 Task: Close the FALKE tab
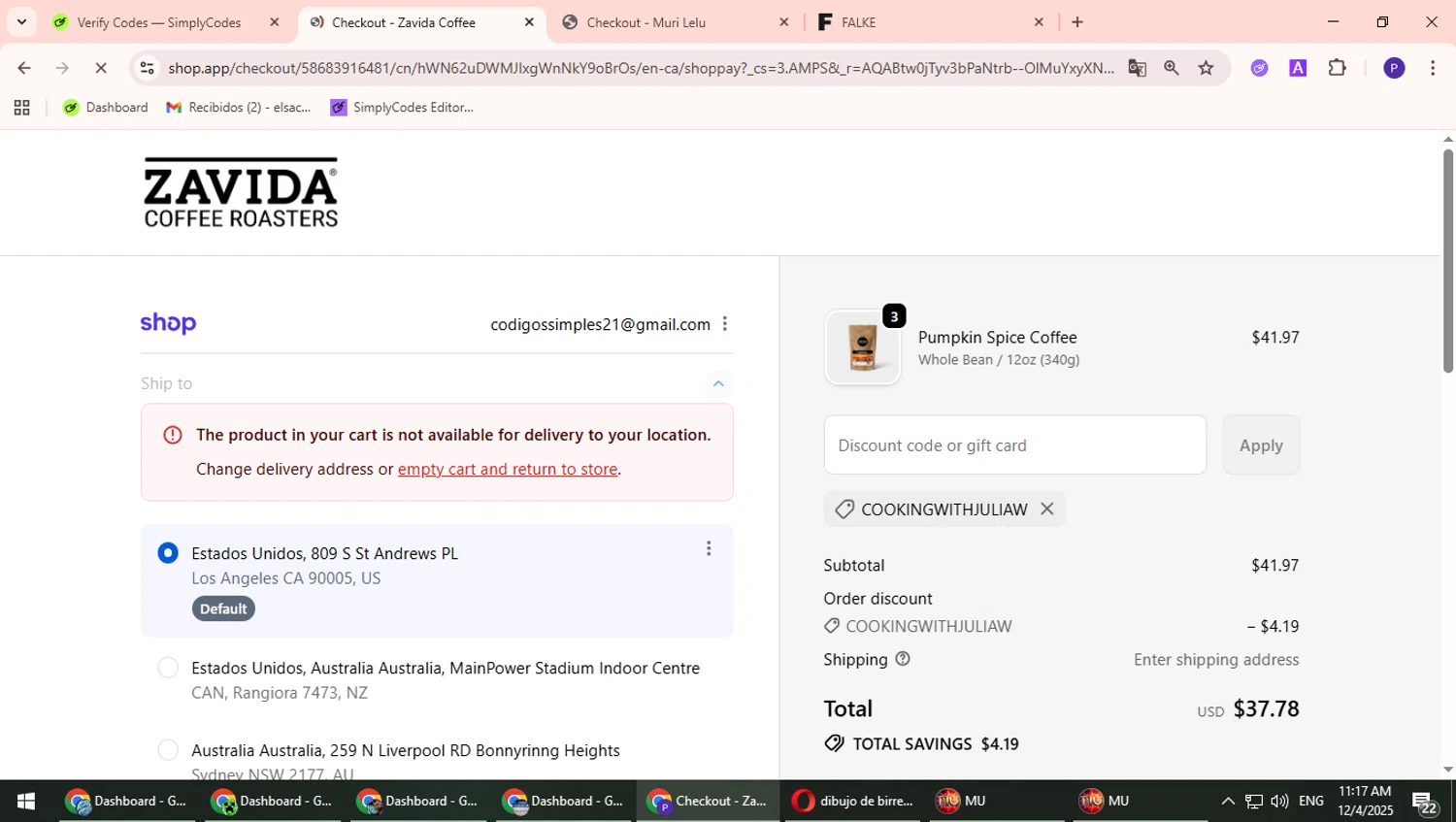[x=1039, y=22]
